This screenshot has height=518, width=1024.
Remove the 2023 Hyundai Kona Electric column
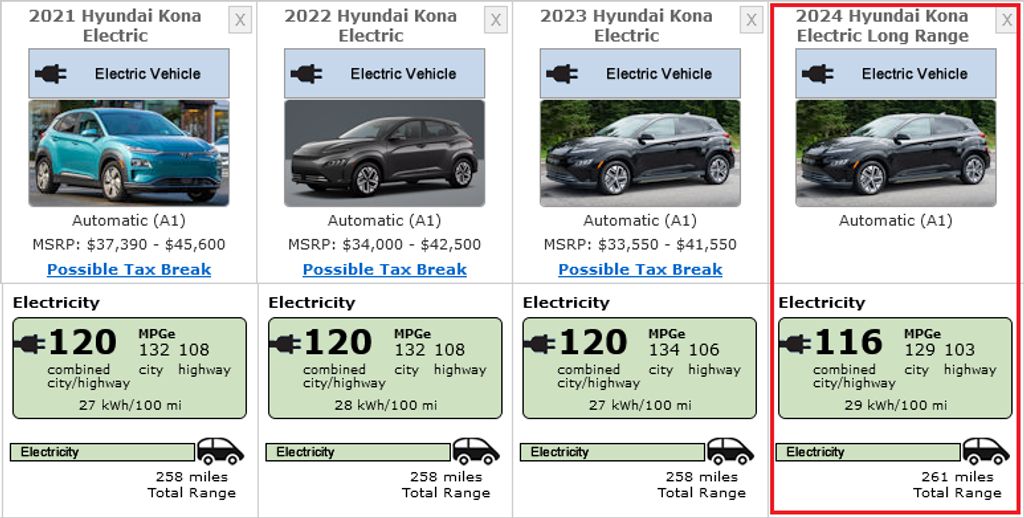752,20
